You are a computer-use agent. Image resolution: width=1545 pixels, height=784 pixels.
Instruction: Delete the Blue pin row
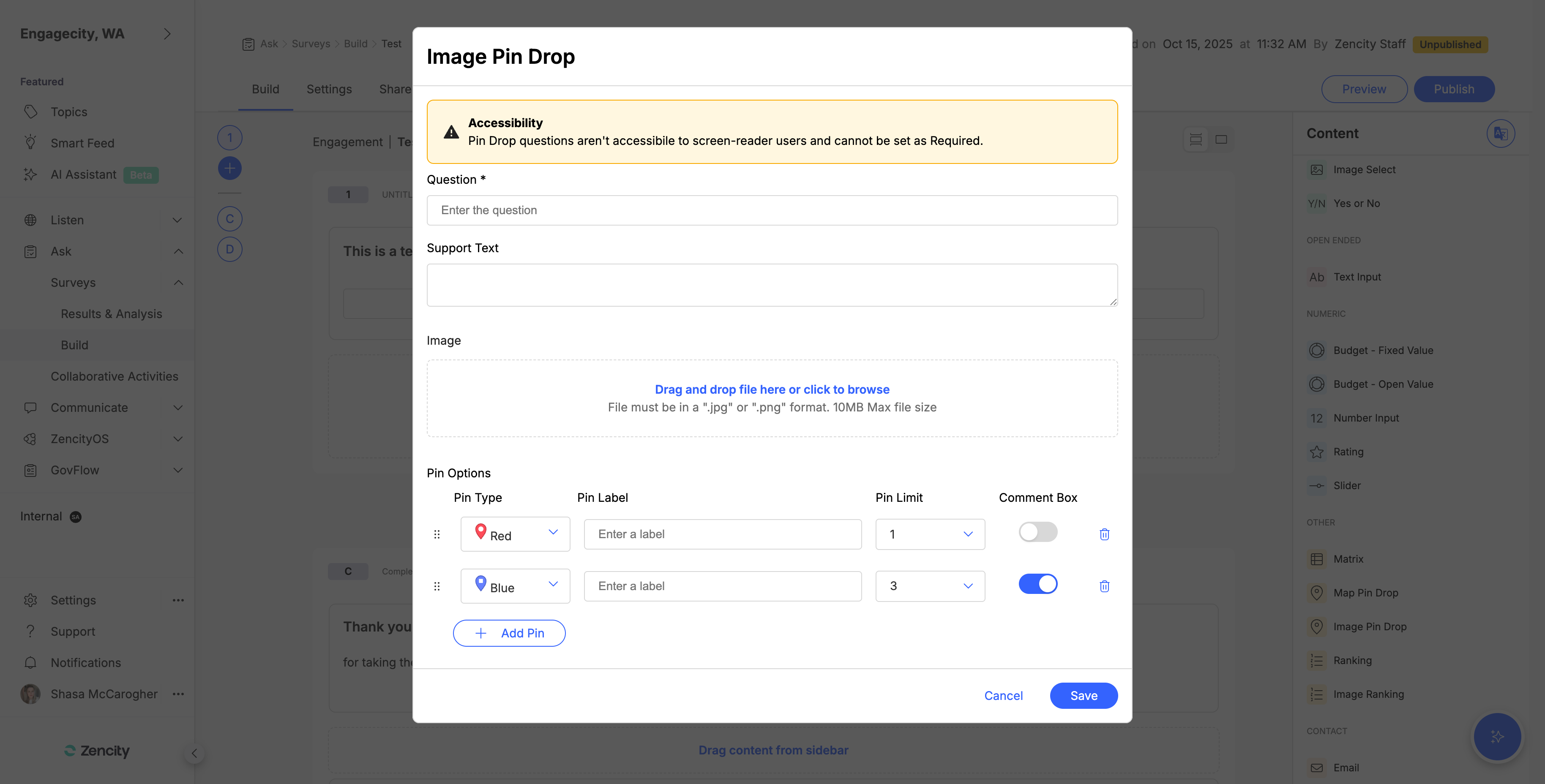pyautogui.click(x=1104, y=586)
